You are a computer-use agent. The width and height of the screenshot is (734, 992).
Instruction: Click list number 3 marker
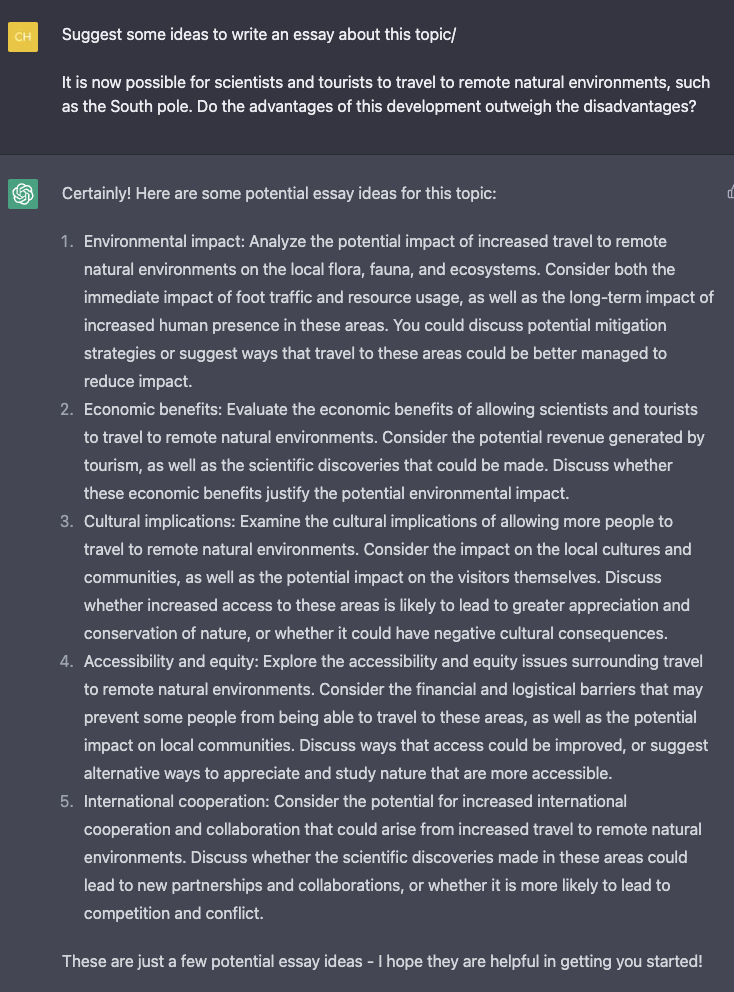coord(67,521)
